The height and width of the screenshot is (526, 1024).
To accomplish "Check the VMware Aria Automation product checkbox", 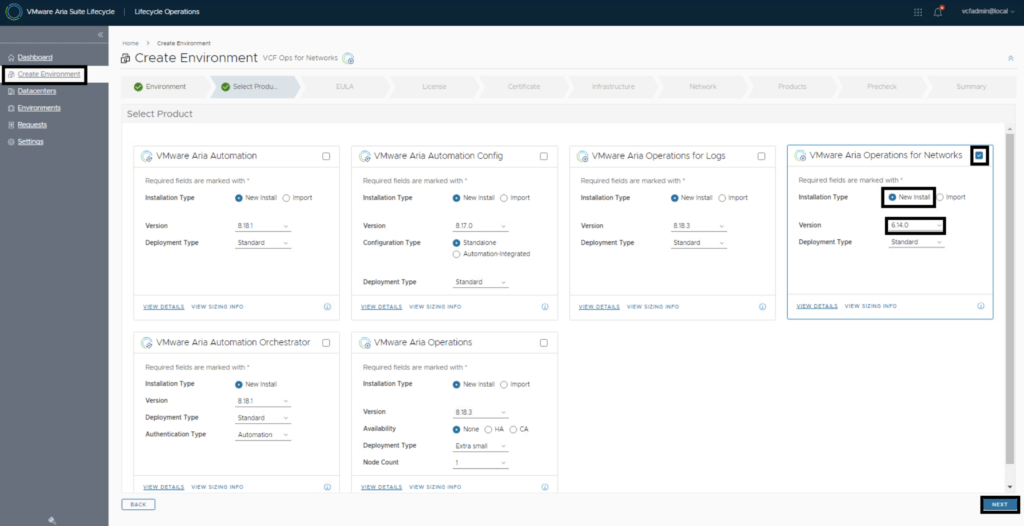I will click(x=326, y=156).
